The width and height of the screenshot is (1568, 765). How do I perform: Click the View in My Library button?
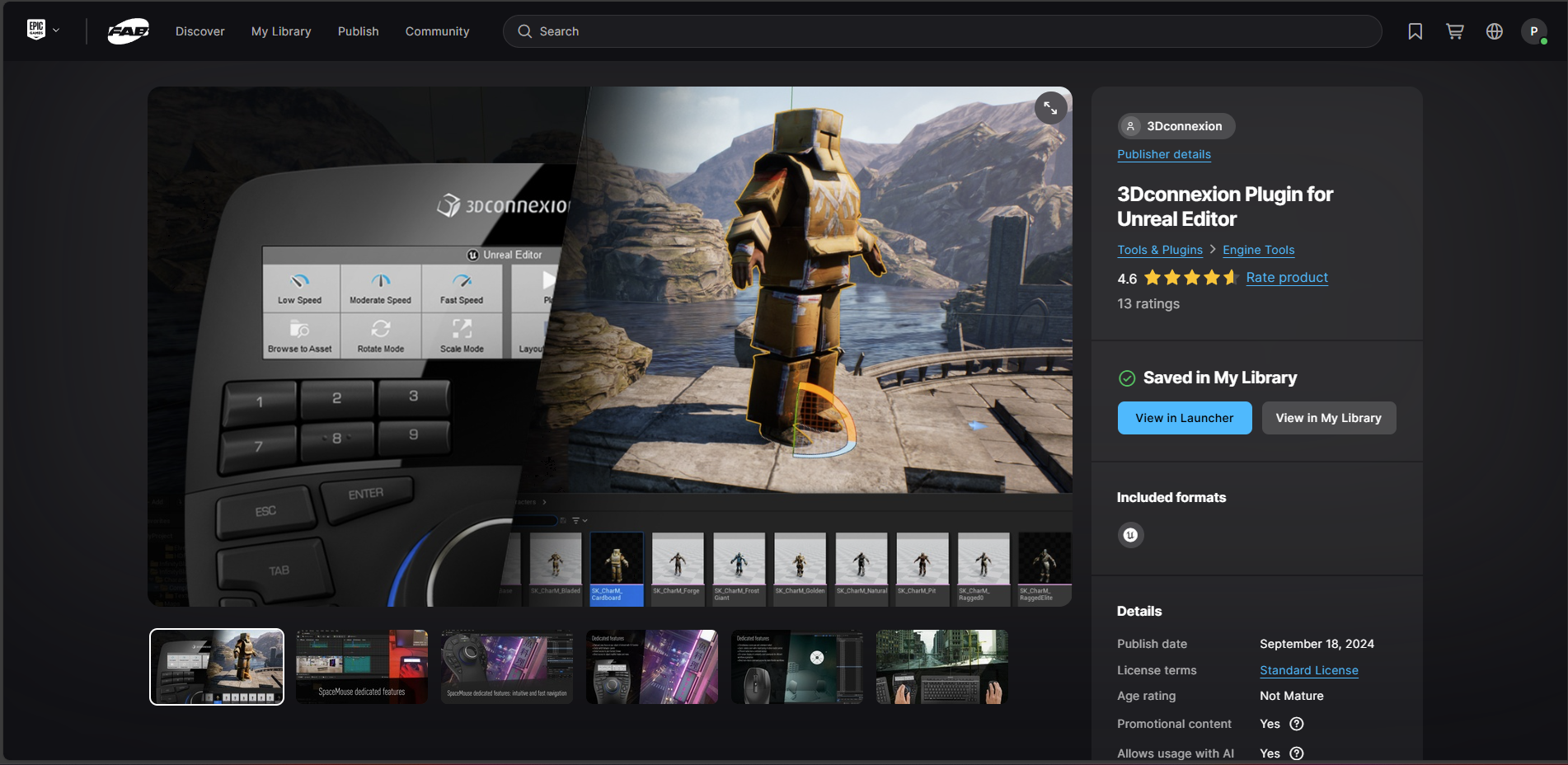pos(1328,417)
